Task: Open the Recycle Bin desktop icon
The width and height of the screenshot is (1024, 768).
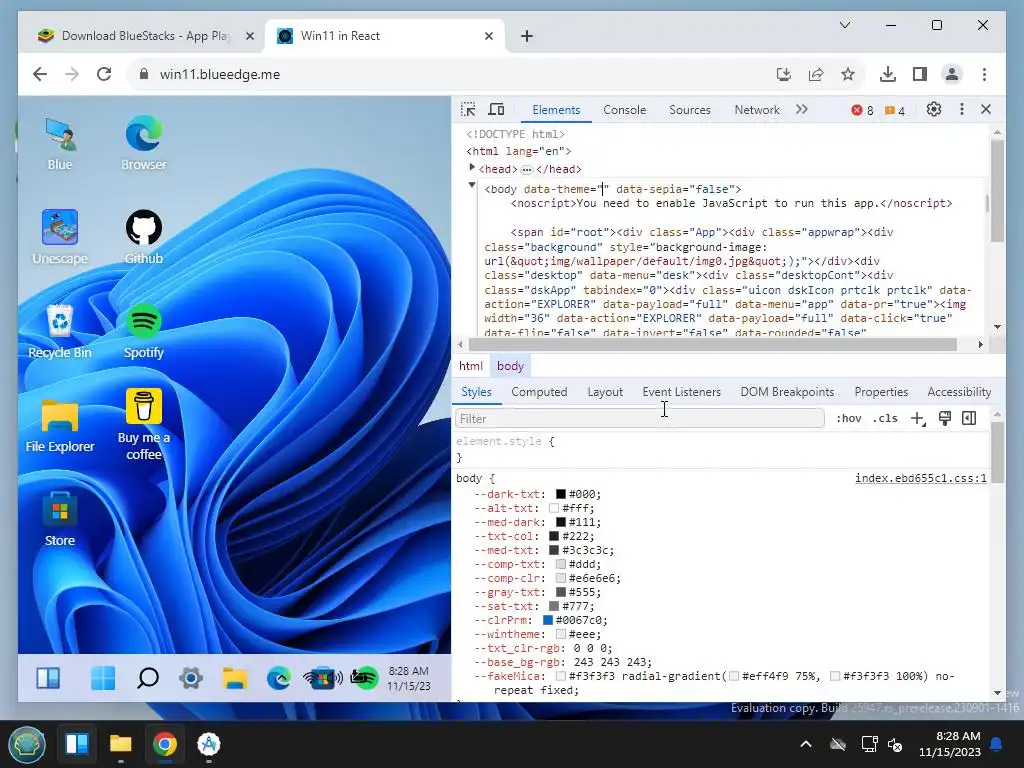Action: pos(60,331)
